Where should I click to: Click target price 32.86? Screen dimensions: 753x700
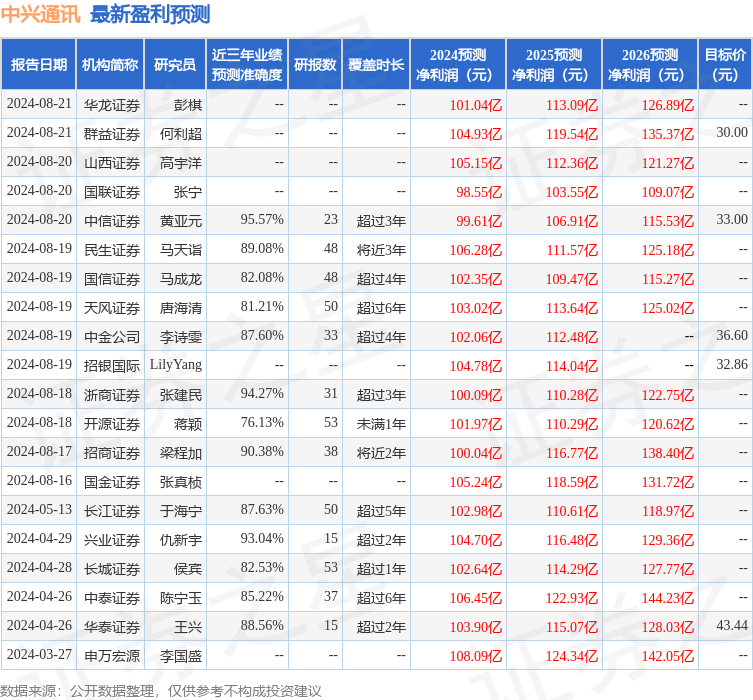(732, 364)
